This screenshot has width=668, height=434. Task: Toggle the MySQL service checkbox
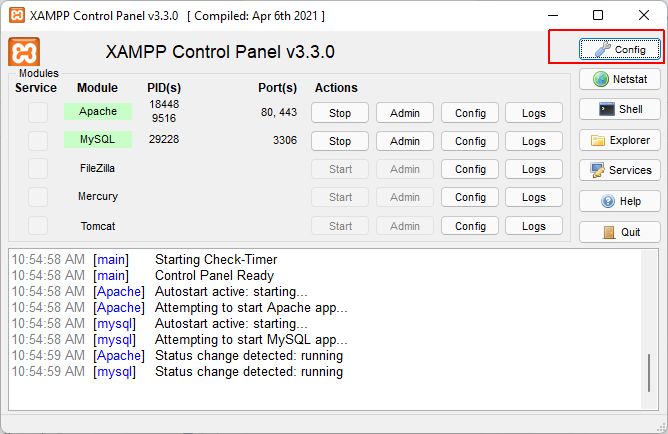(x=38, y=141)
